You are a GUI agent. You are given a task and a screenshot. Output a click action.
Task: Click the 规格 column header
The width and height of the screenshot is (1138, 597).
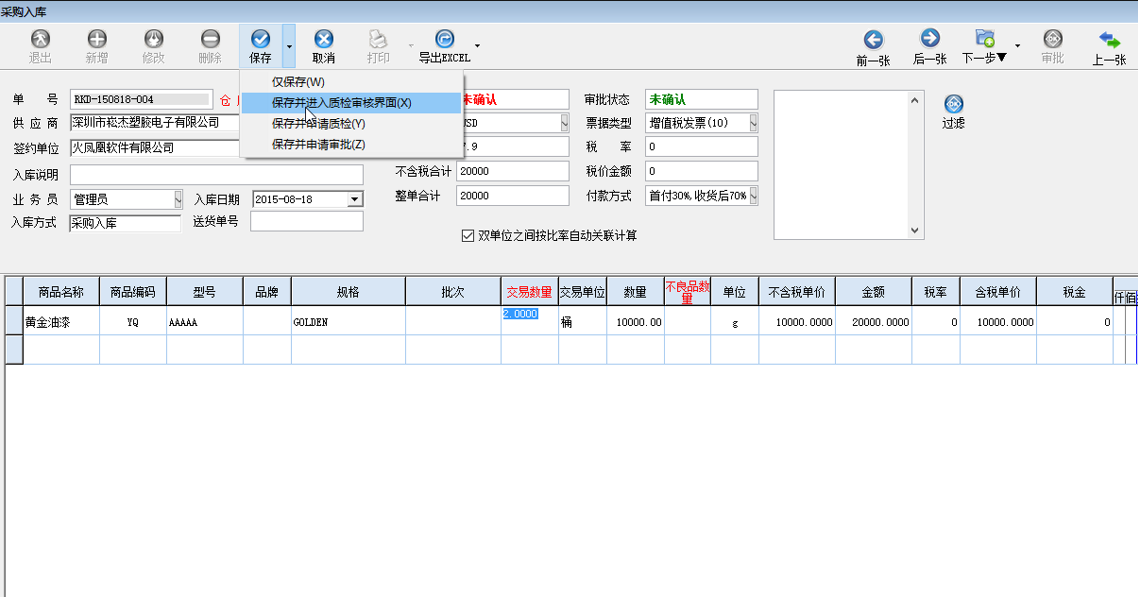tap(348, 292)
